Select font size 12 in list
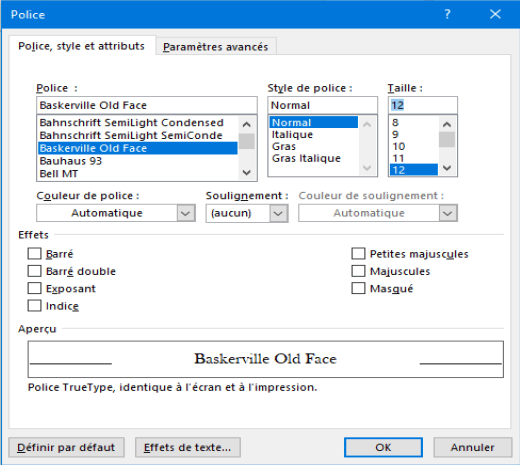520x465 pixels. pos(414,170)
